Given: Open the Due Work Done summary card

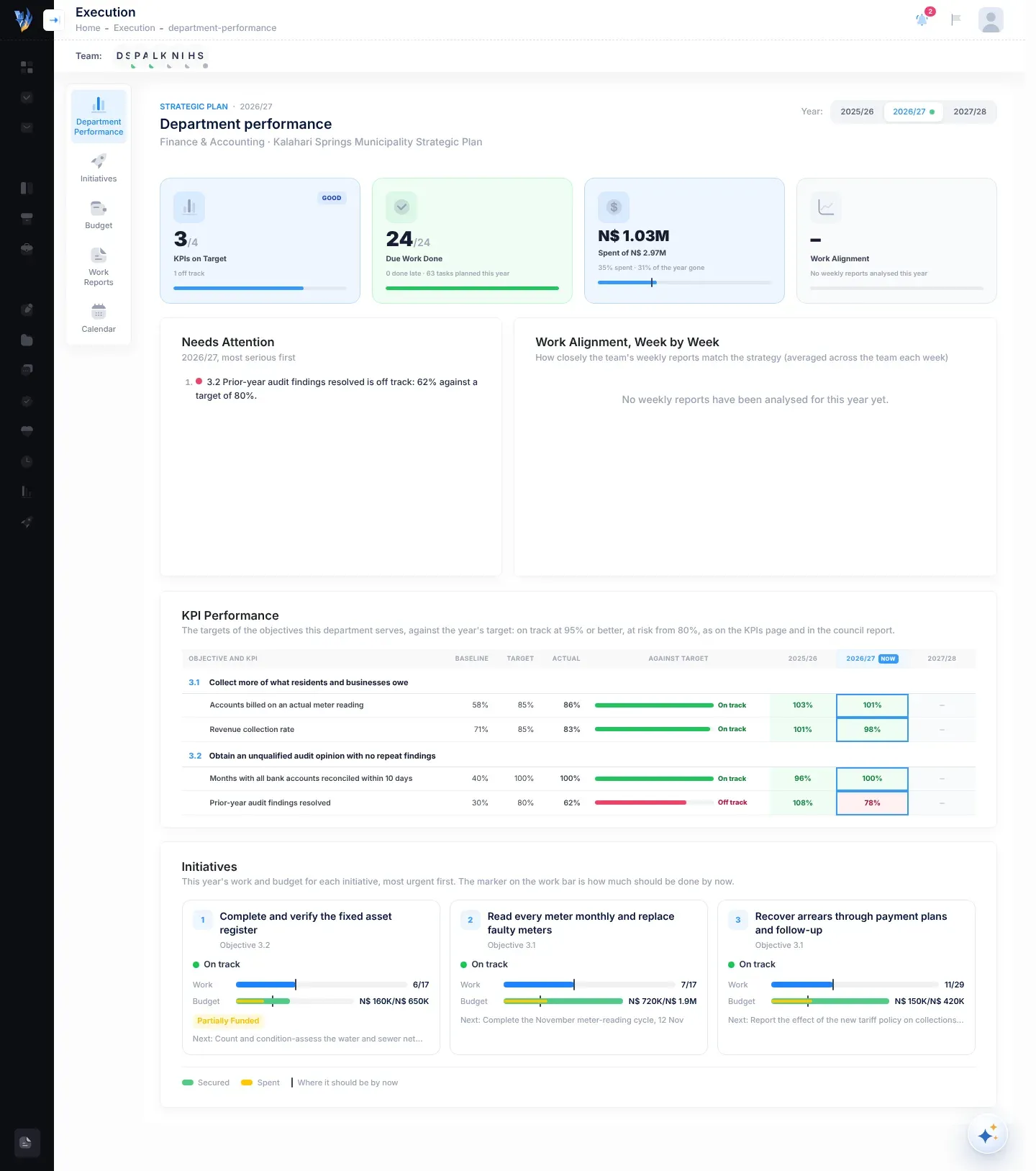Looking at the screenshot, I should (x=472, y=240).
